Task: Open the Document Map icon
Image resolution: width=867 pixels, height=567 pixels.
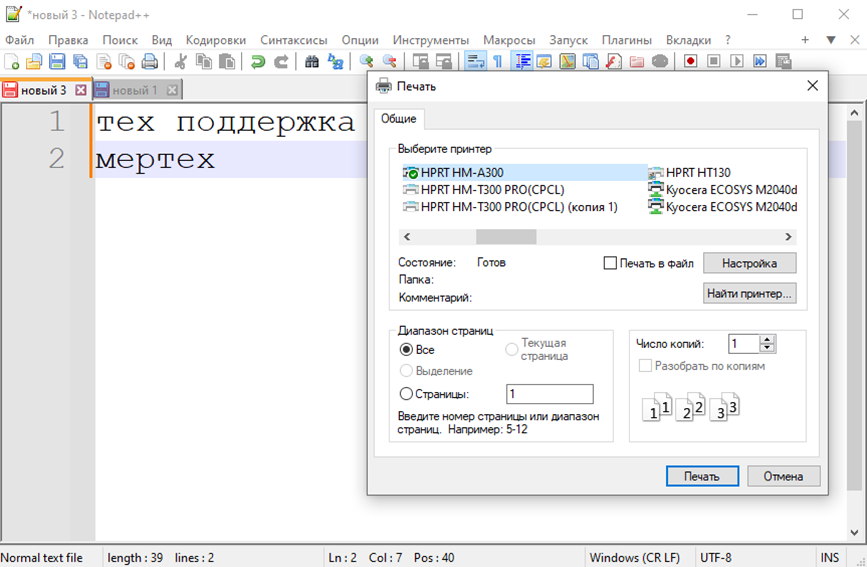Action: (x=567, y=61)
